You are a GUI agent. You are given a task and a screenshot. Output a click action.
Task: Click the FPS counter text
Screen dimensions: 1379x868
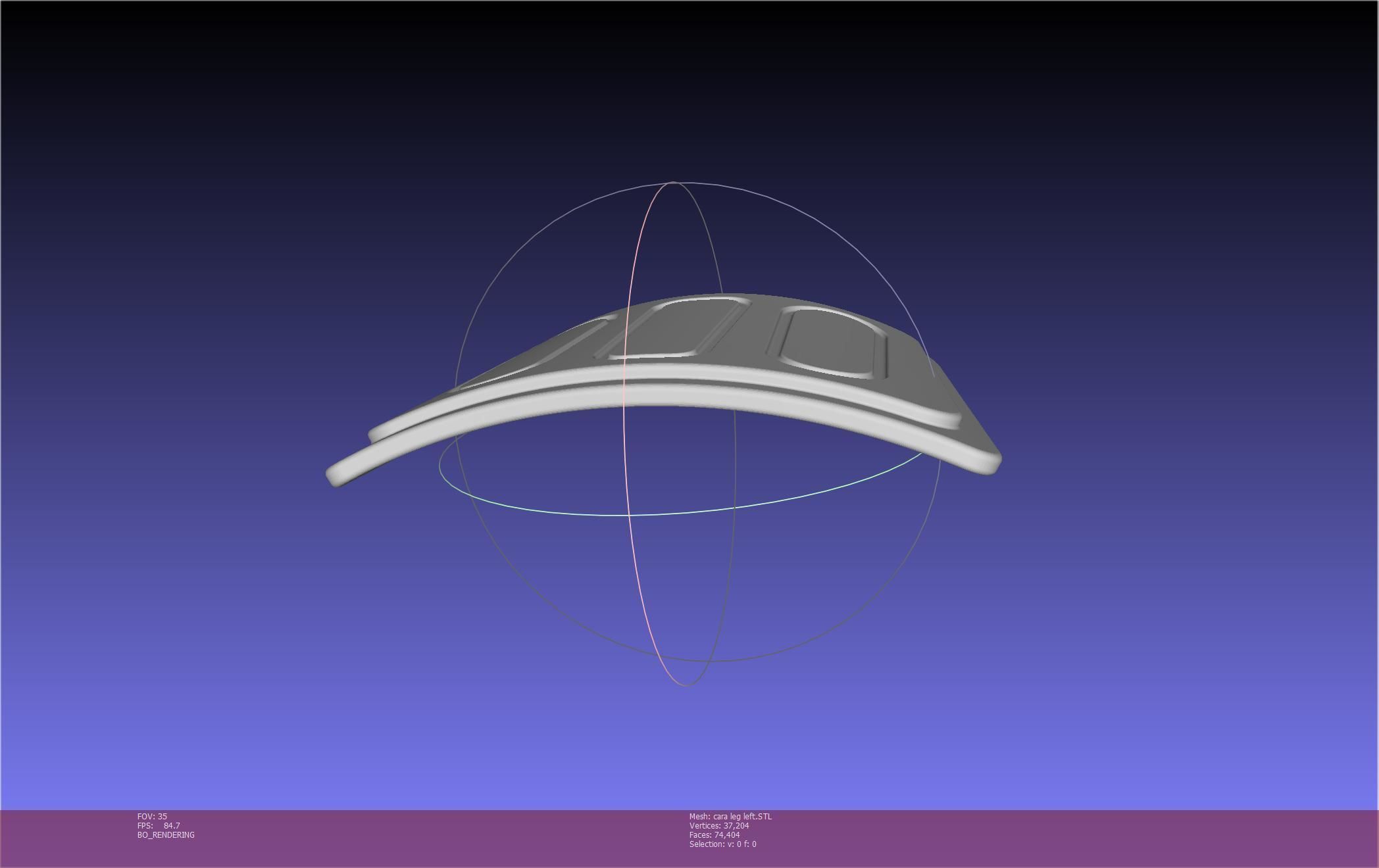(x=159, y=825)
